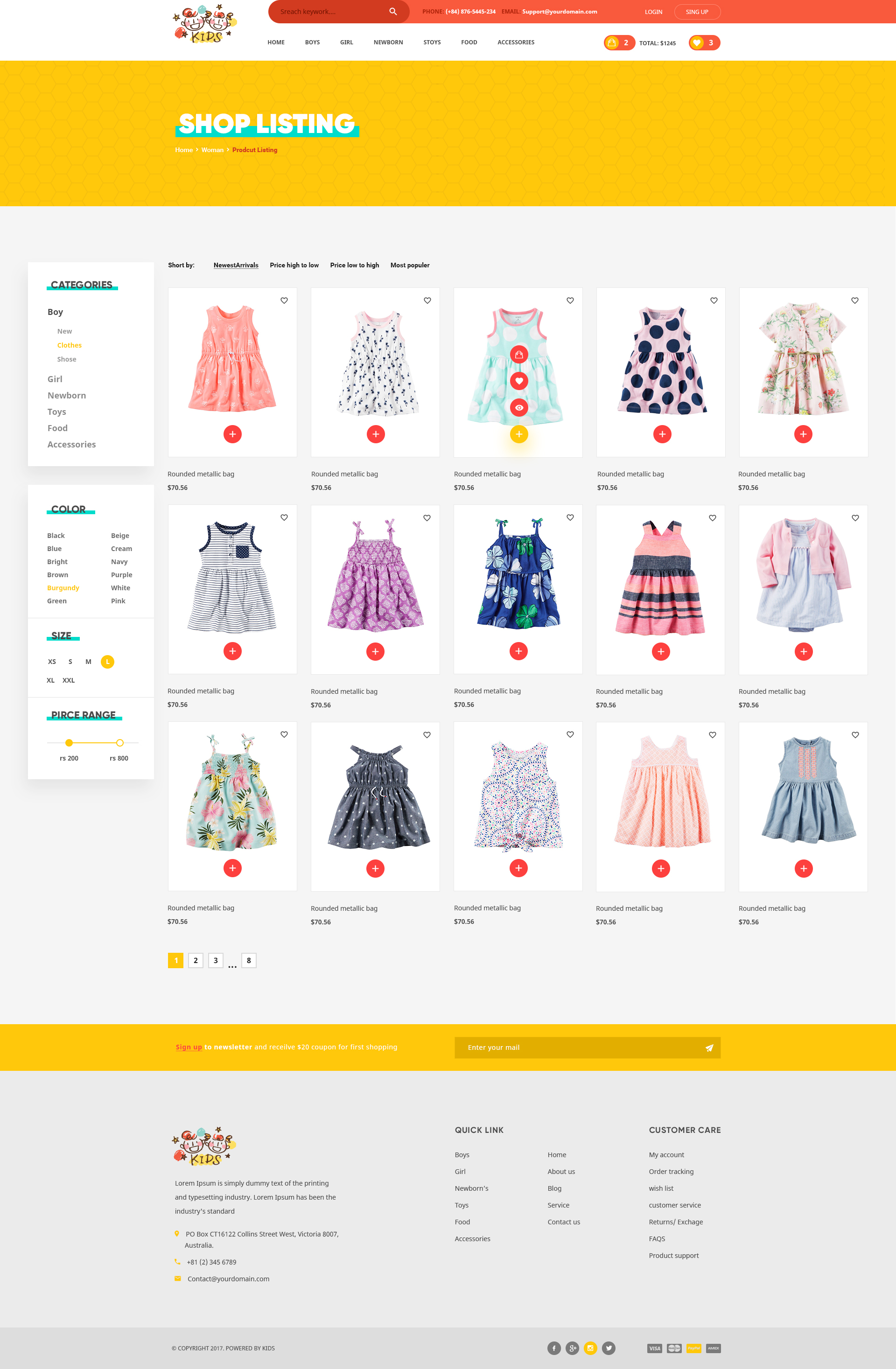This screenshot has height=1369, width=896.
Task: Open the ACCESSORIES menu item
Action: point(516,42)
